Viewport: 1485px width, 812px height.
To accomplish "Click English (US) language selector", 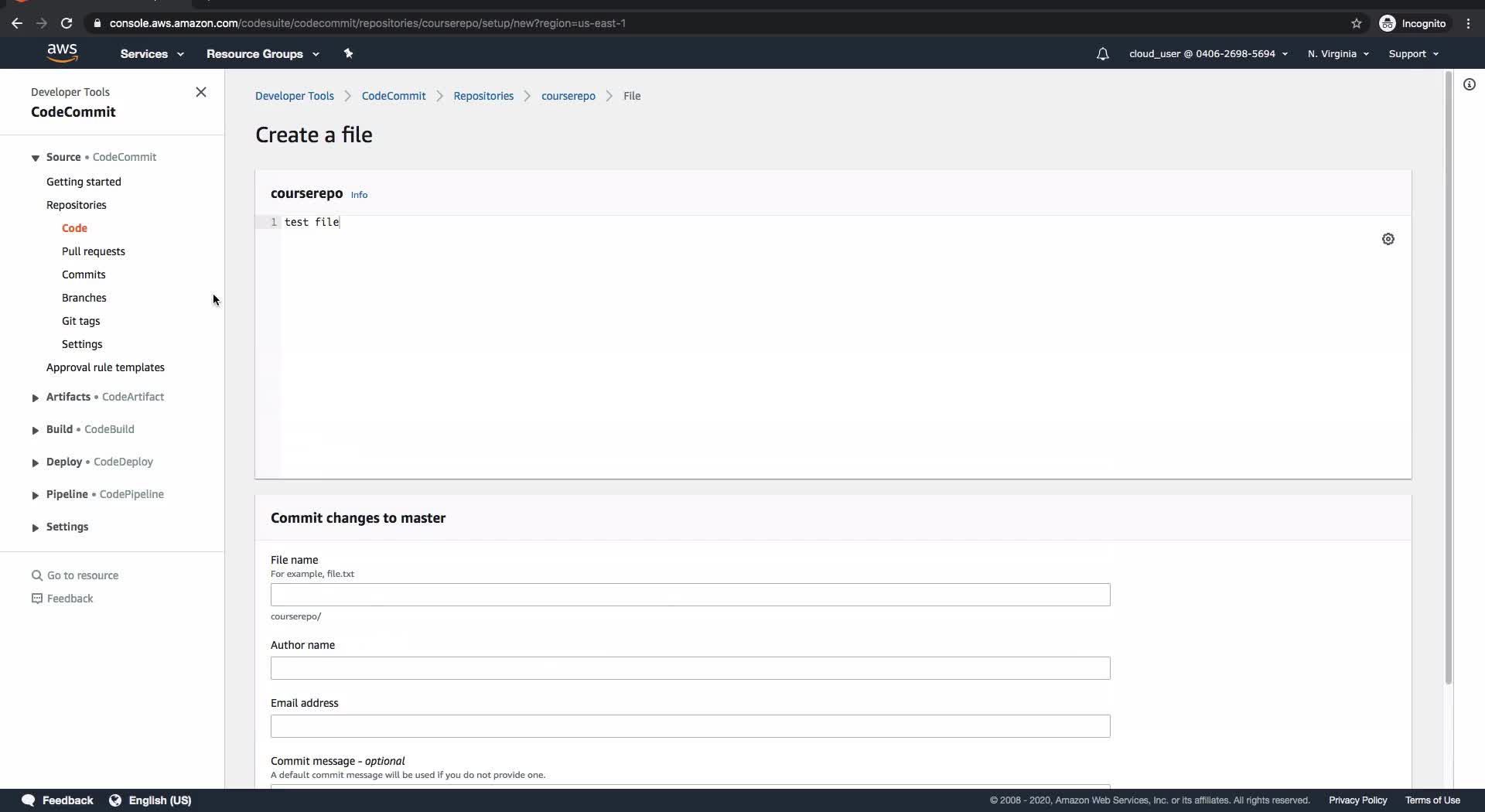I will pyautogui.click(x=160, y=800).
